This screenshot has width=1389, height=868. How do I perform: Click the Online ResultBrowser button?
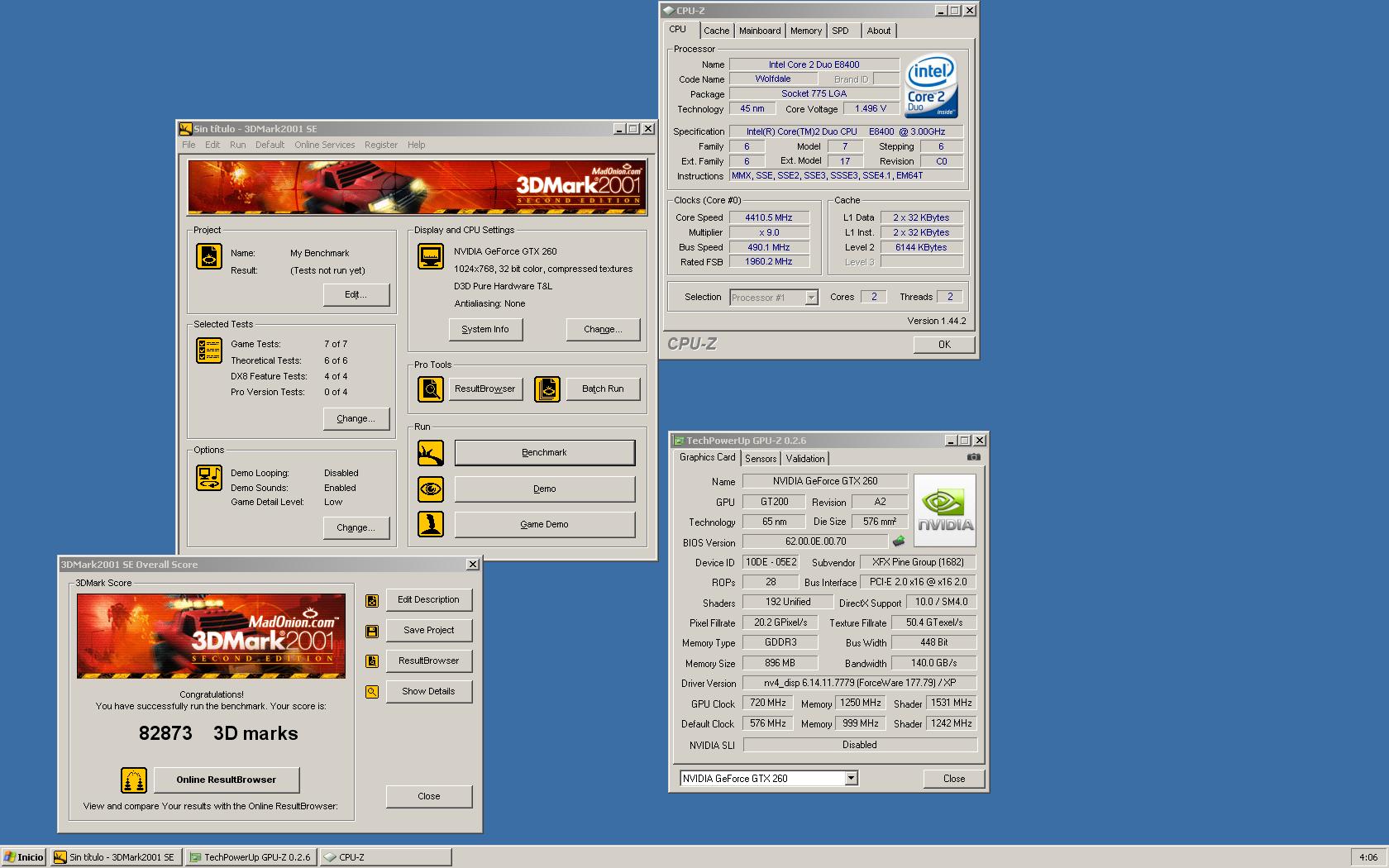226,780
